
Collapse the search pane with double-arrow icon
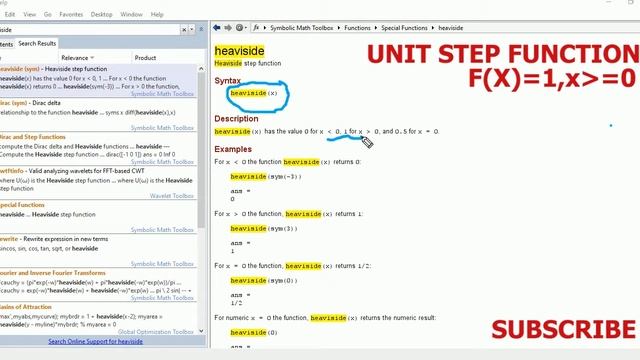(201, 29)
